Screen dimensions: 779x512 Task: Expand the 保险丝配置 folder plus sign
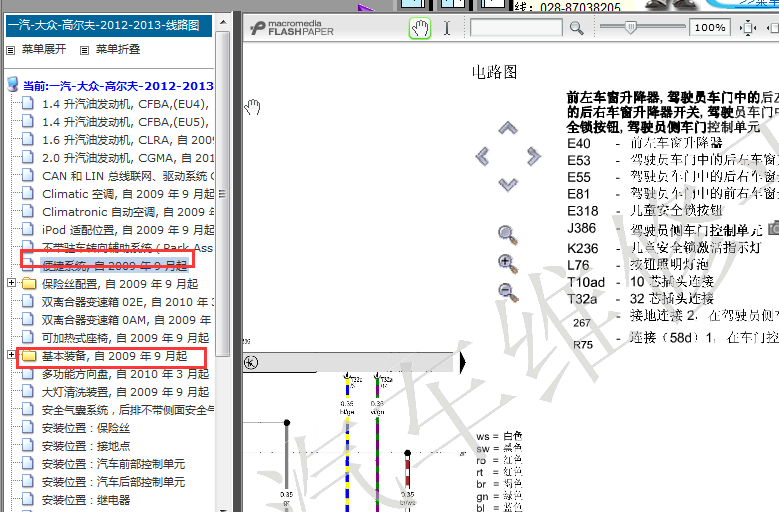pyautogui.click(x=11, y=283)
